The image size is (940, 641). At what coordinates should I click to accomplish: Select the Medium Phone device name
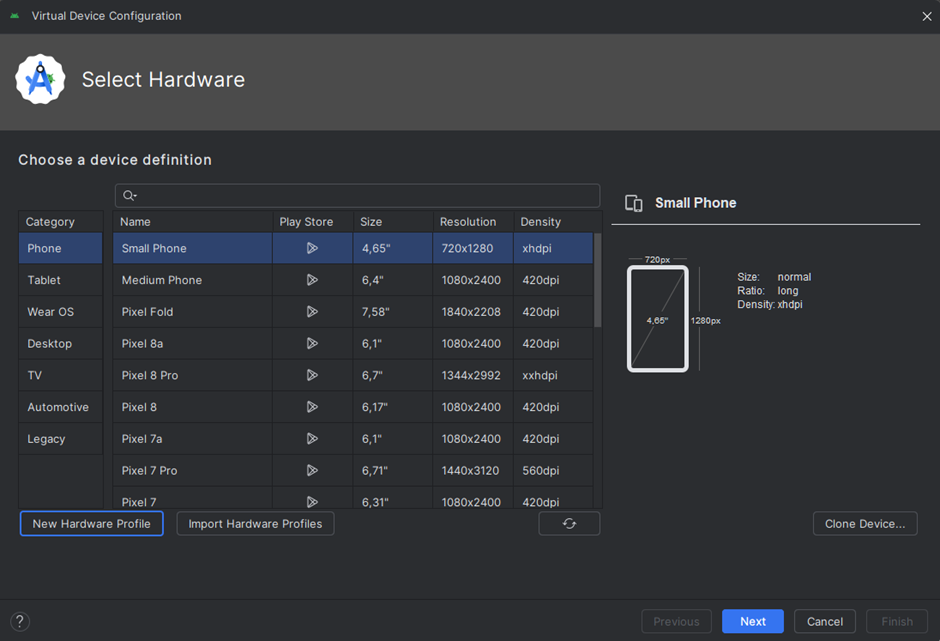(x=162, y=280)
